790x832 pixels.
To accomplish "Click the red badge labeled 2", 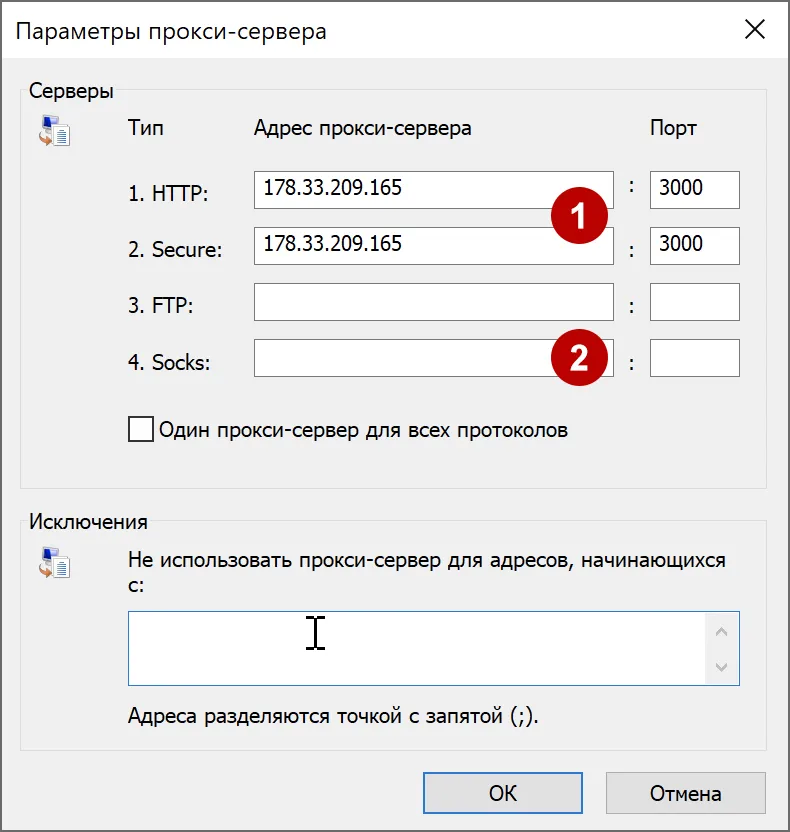I will (x=581, y=356).
